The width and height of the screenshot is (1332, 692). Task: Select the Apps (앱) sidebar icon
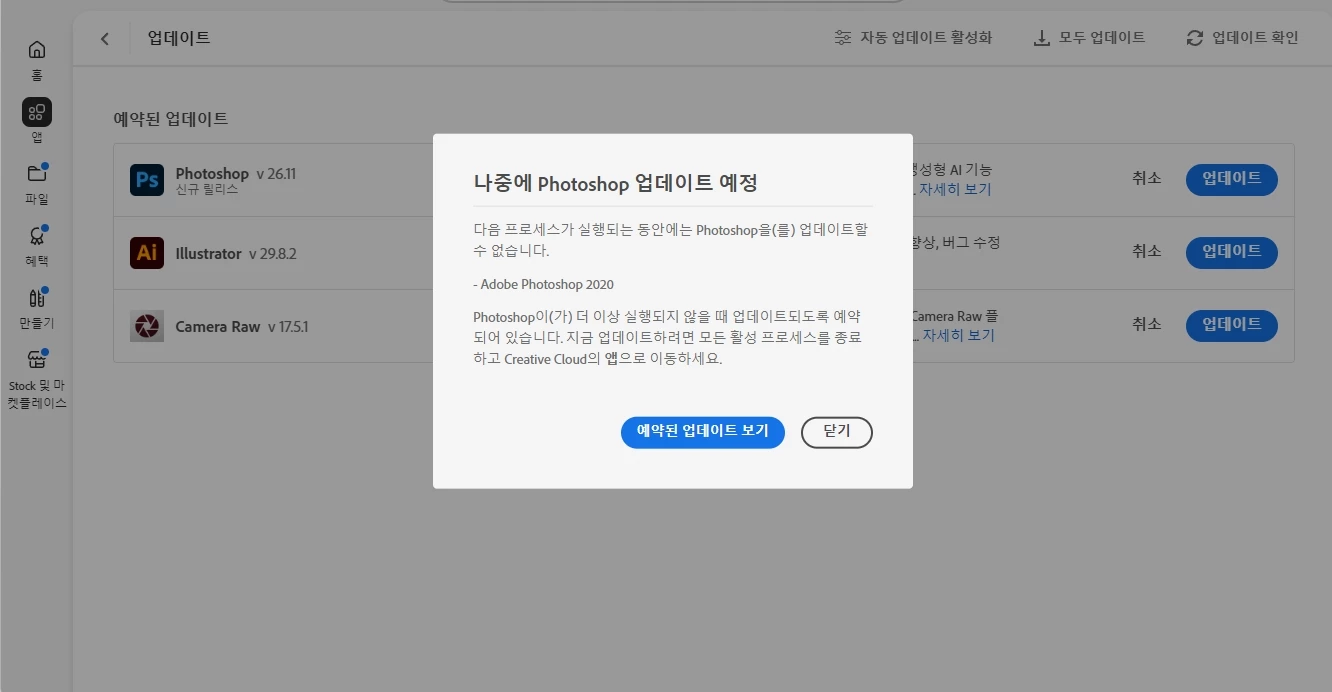point(36,112)
